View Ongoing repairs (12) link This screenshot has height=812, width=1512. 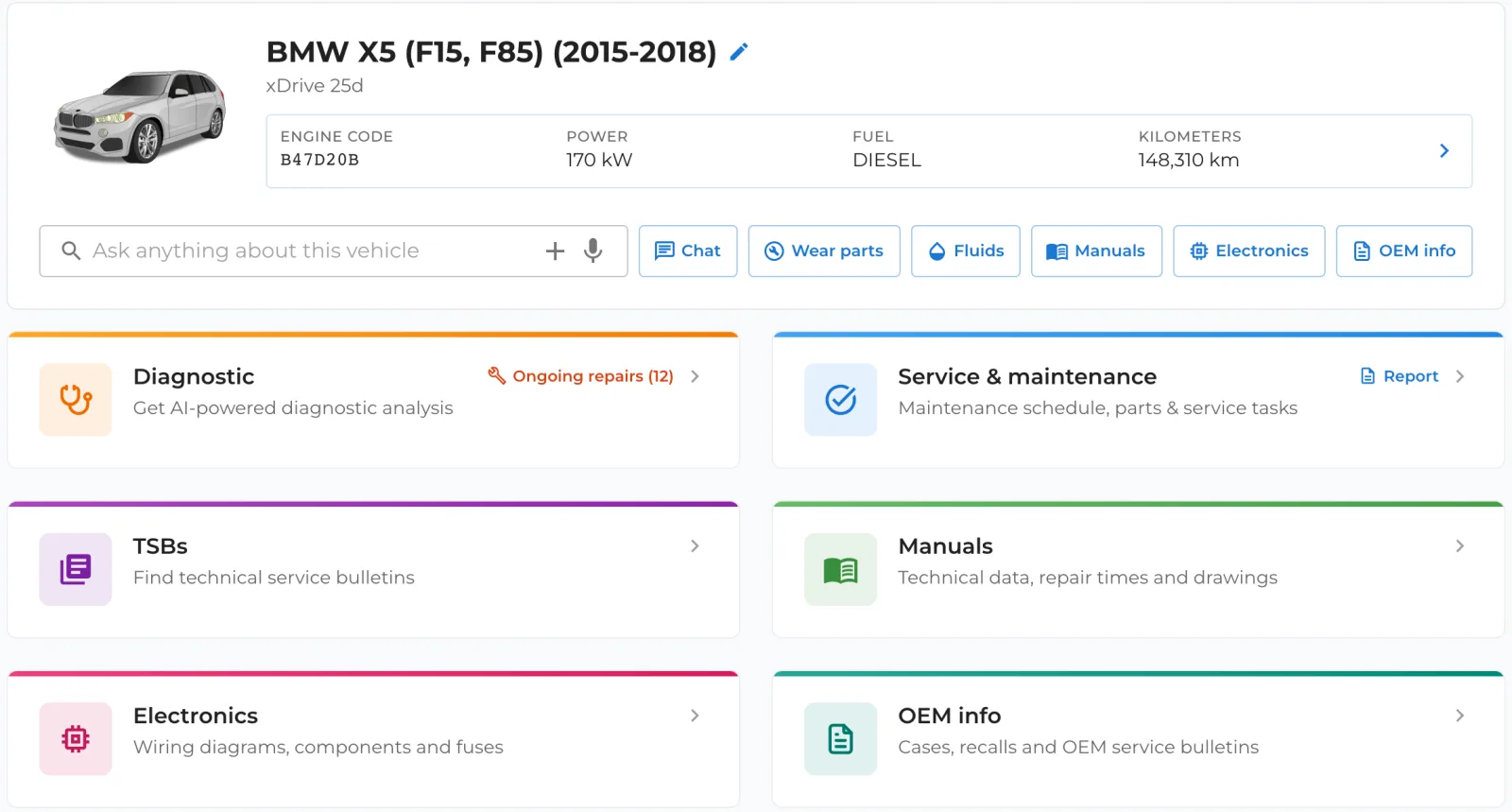pos(581,376)
